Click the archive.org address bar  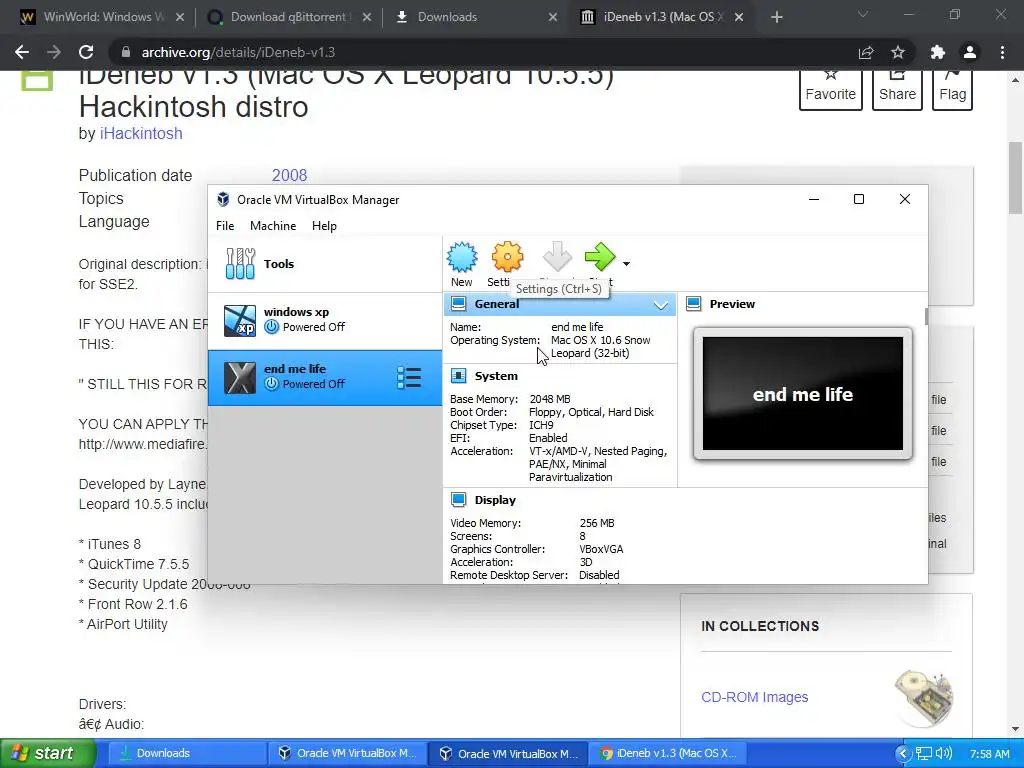point(483,52)
